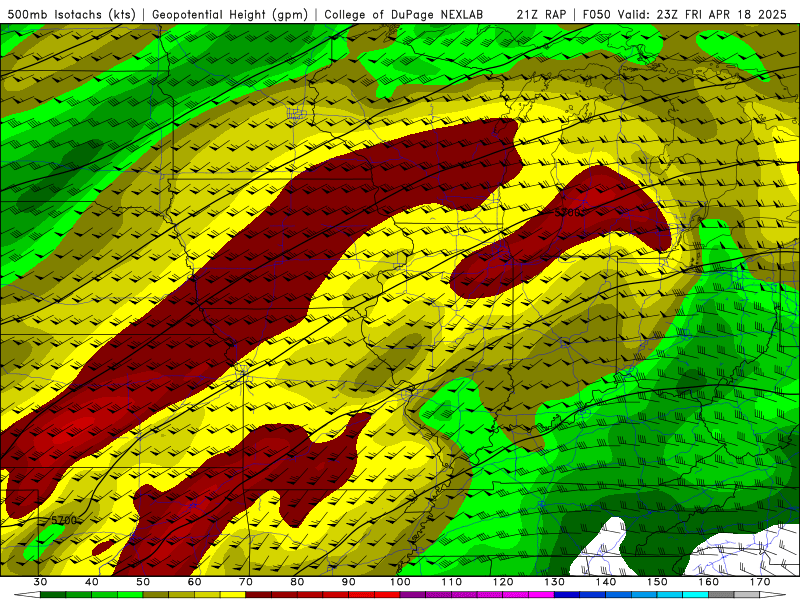Click the '21Z RAP' model run text
The height and width of the screenshot is (600, 800).
pyautogui.click(x=541, y=14)
